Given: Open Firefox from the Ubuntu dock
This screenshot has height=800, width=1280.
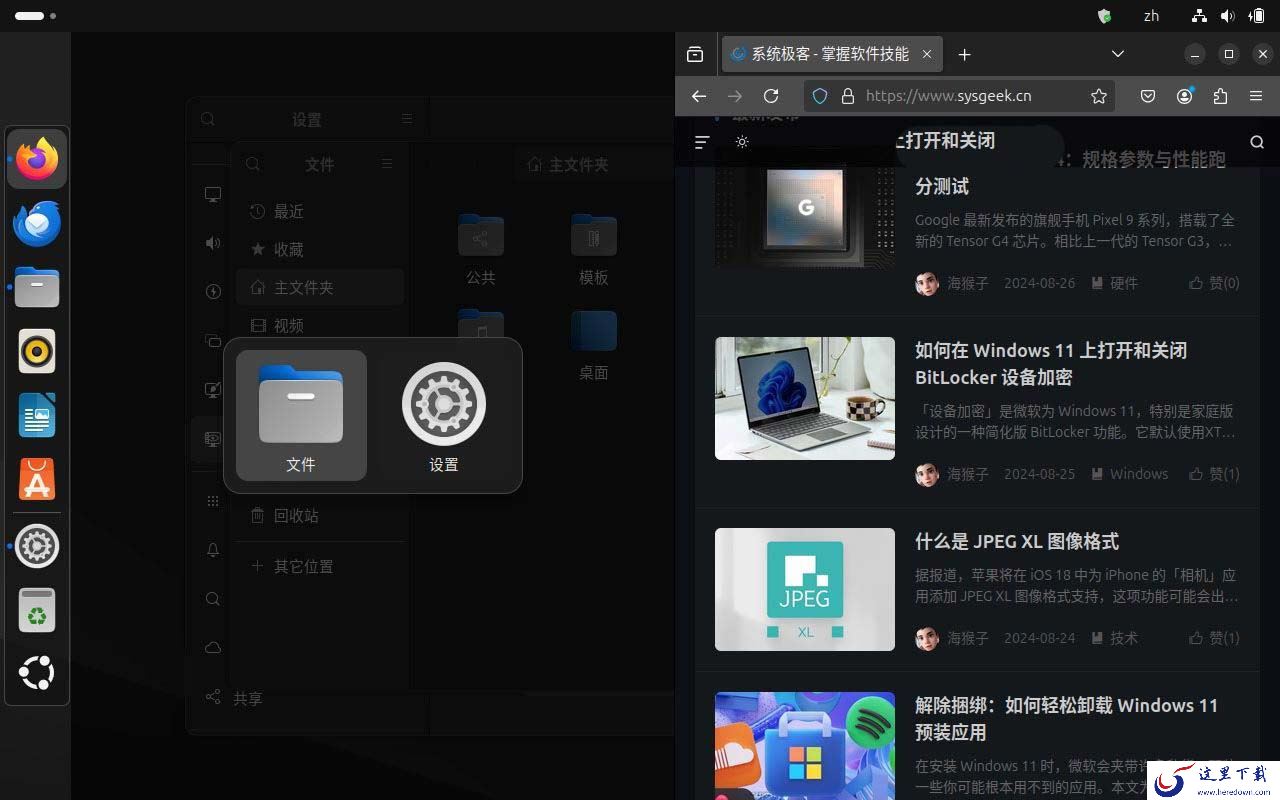Looking at the screenshot, I should (x=37, y=159).
